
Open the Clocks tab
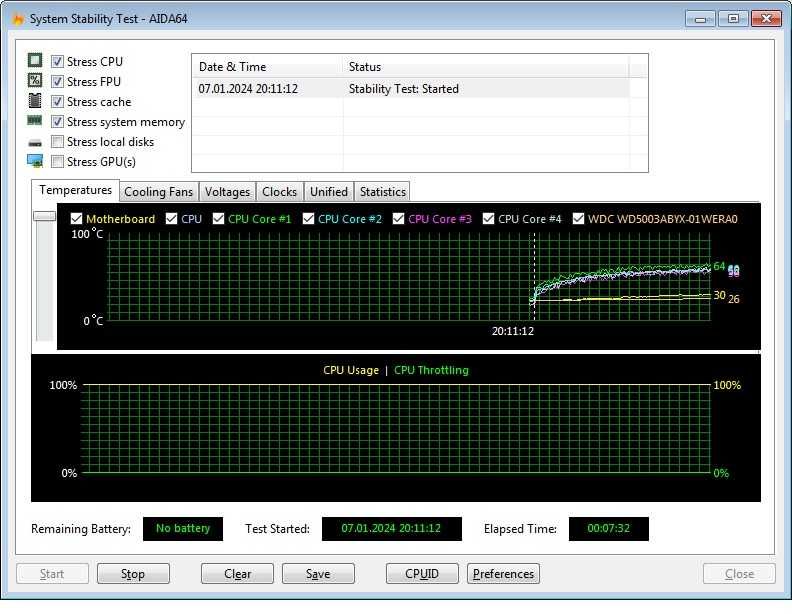[x=279, y=192]
